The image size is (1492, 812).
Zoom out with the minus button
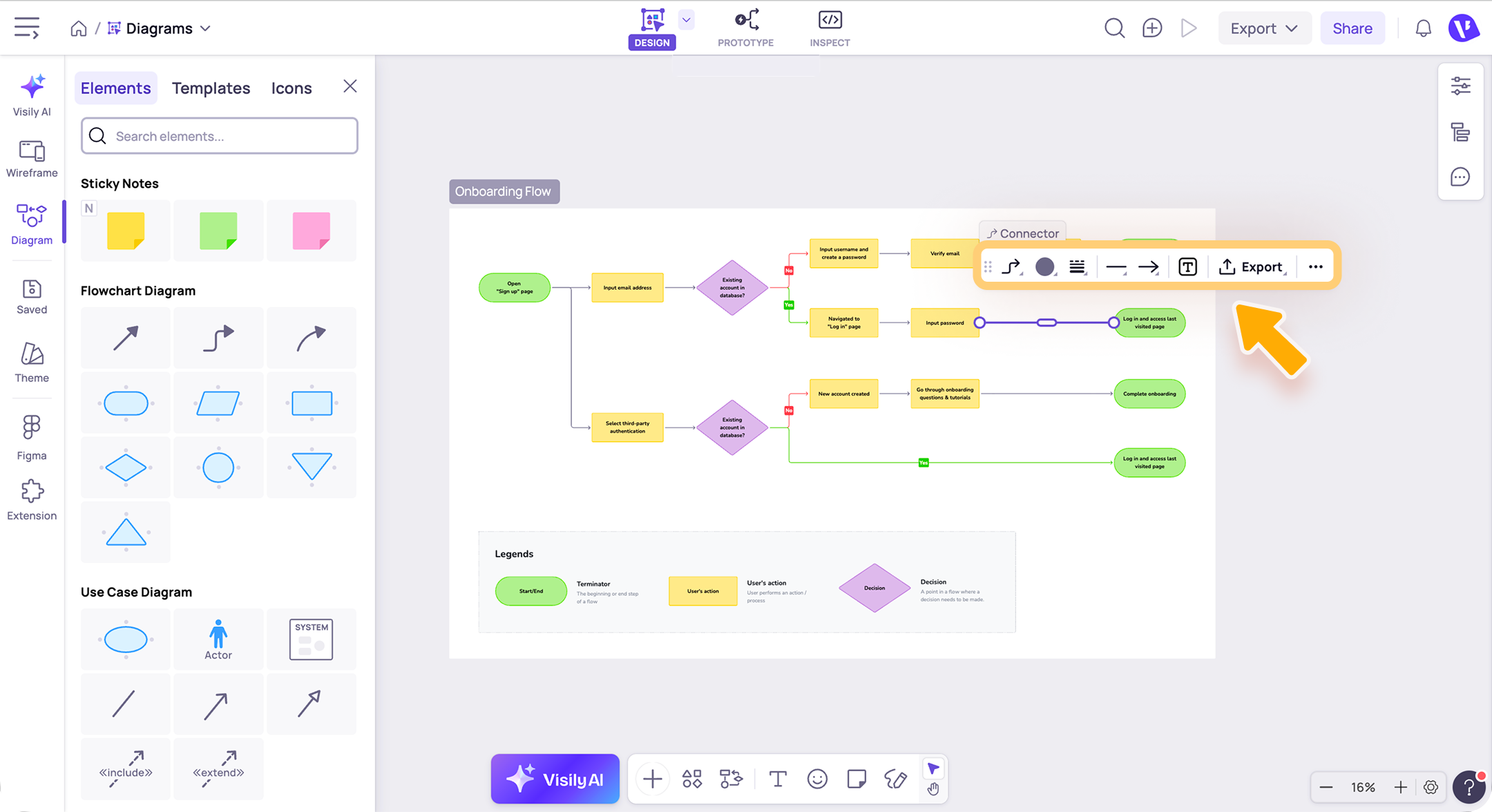click(x=1326, y=787)
